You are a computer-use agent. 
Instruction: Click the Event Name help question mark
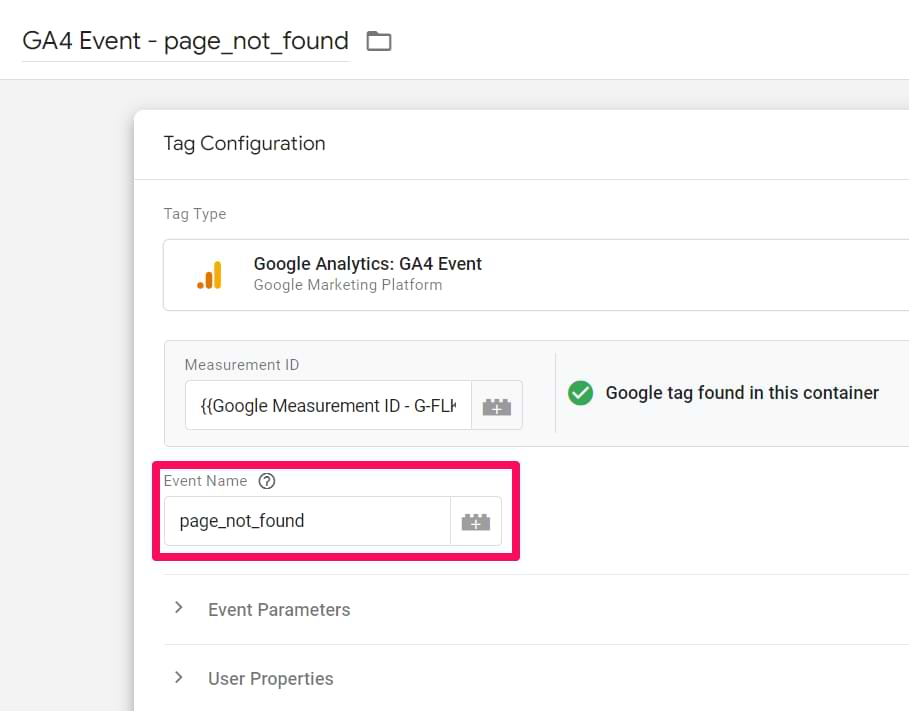(266, 481)
